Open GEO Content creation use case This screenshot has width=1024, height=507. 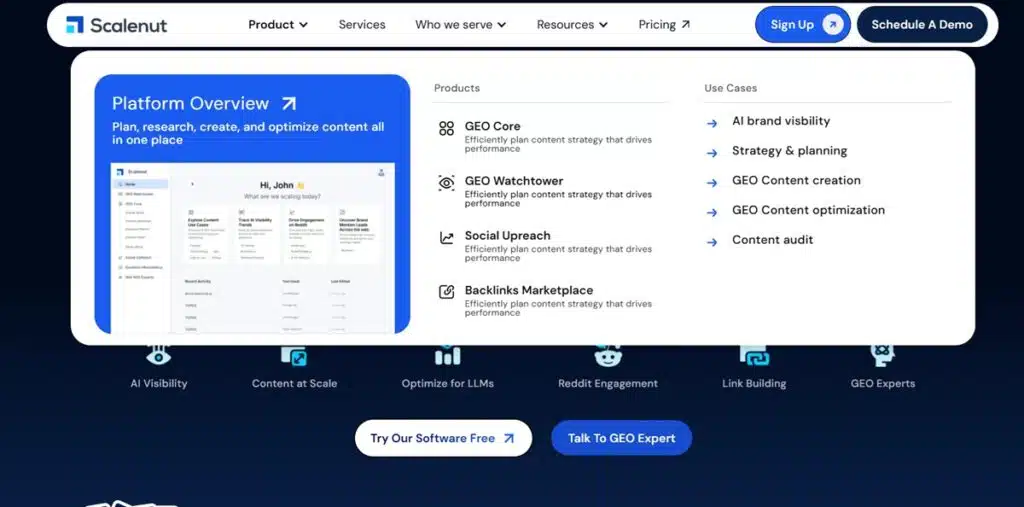tap(796, 180)
